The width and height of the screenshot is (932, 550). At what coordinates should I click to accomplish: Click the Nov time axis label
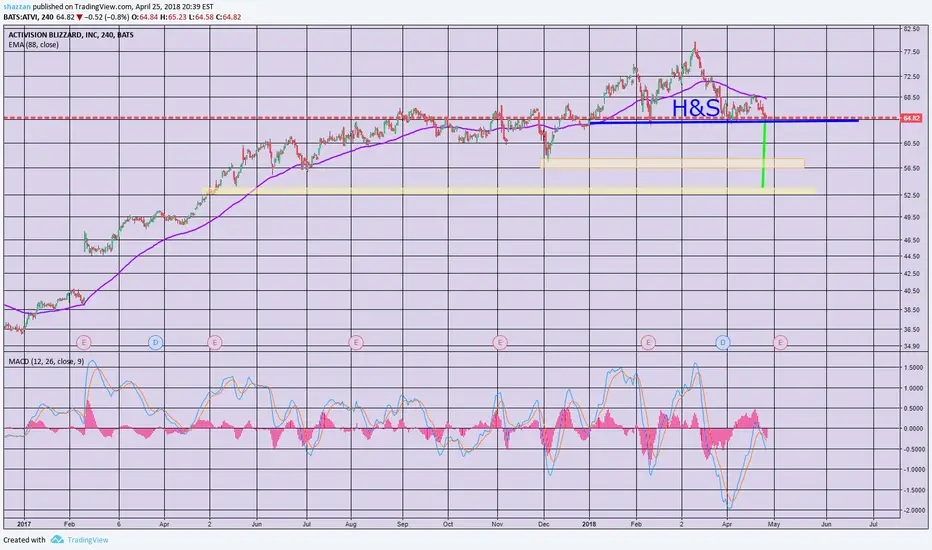pos(498,524)
